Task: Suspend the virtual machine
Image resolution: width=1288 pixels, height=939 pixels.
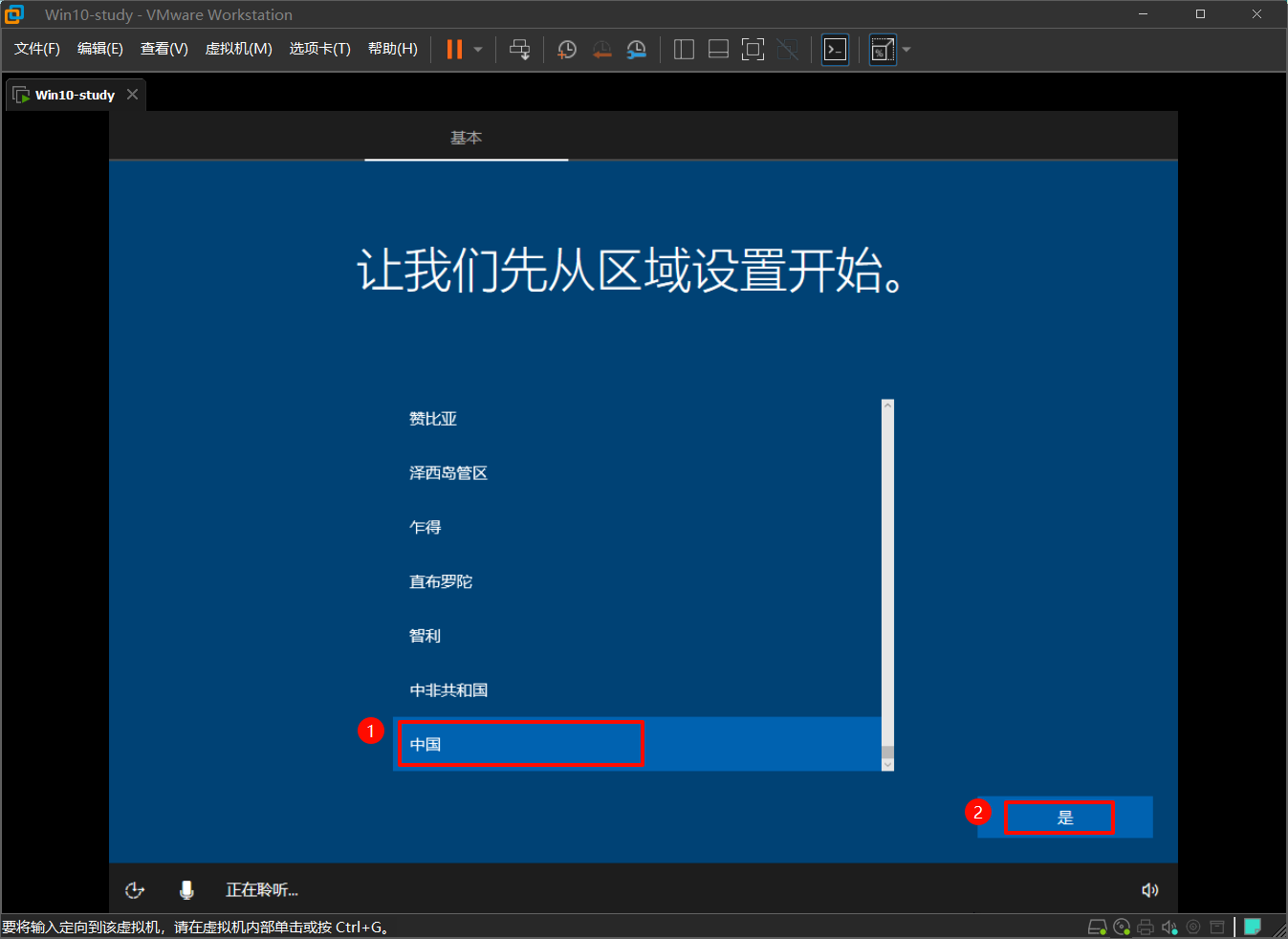Action: 453,49
